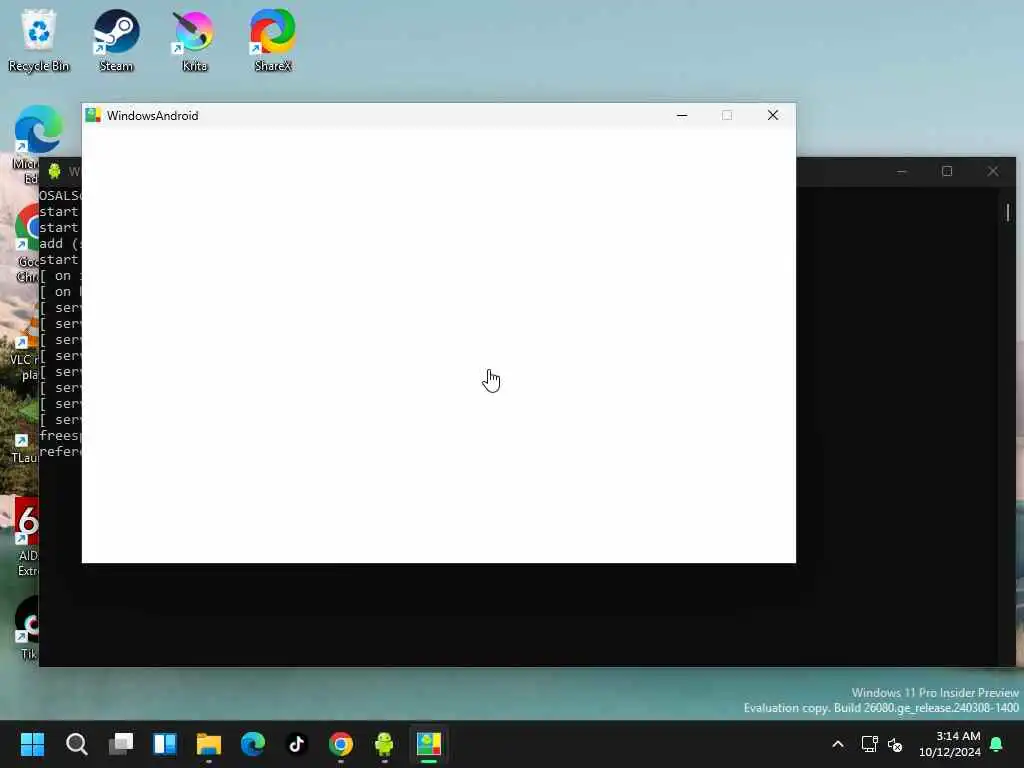Viewport: 1024px width, 768px height.
Task: Show hidden system tray icons
Action: pyautogui.click(x=838, y=744)
